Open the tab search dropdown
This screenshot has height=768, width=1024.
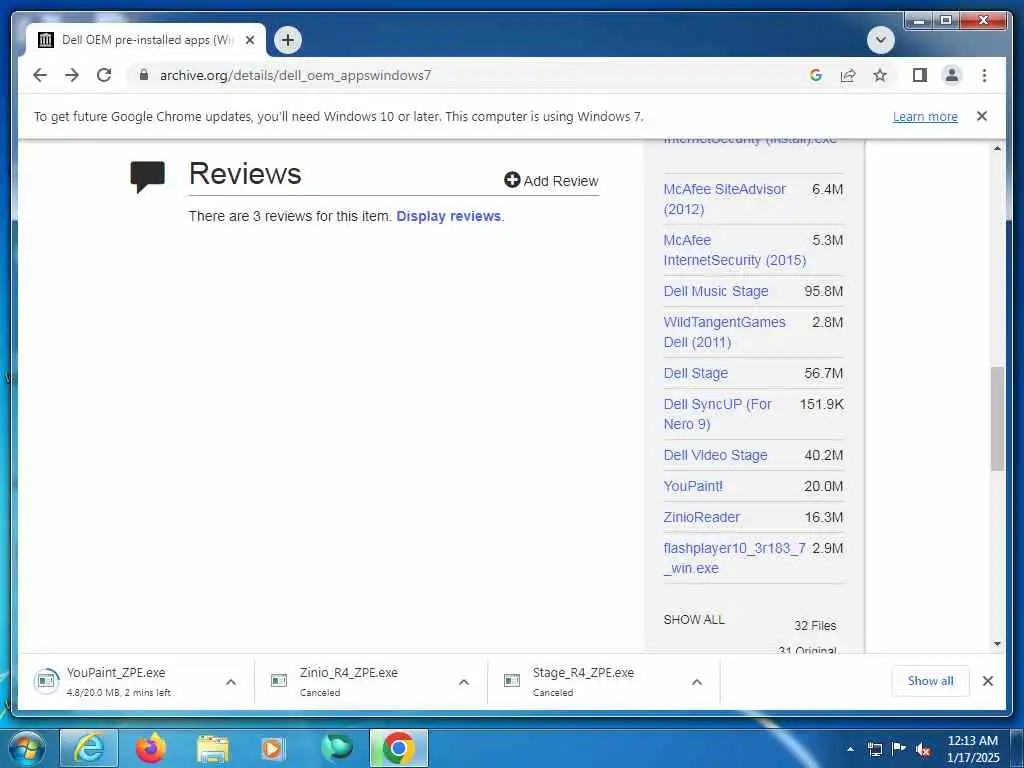[x=880, y=40]
